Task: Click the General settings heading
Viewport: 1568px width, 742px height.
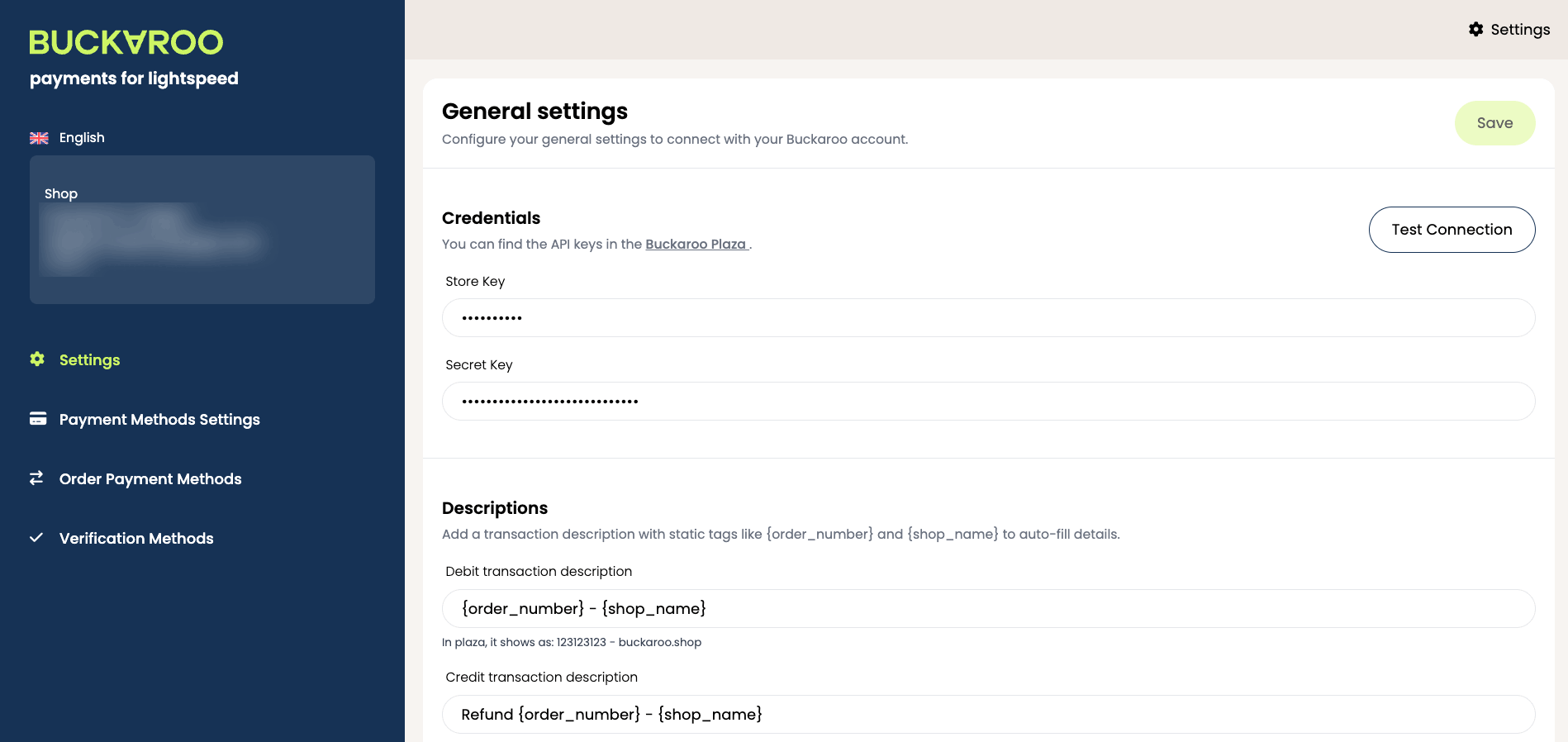Action: pos(535,112)
